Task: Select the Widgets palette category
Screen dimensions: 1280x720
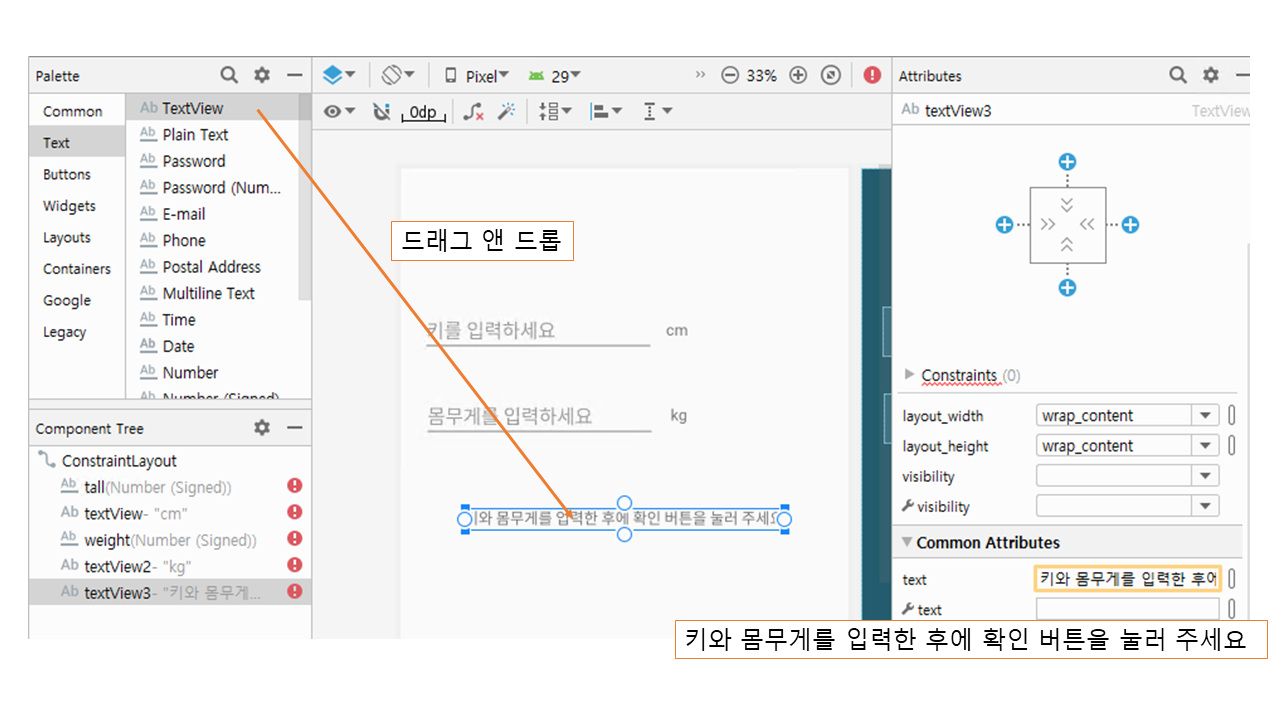Action: 69,206
